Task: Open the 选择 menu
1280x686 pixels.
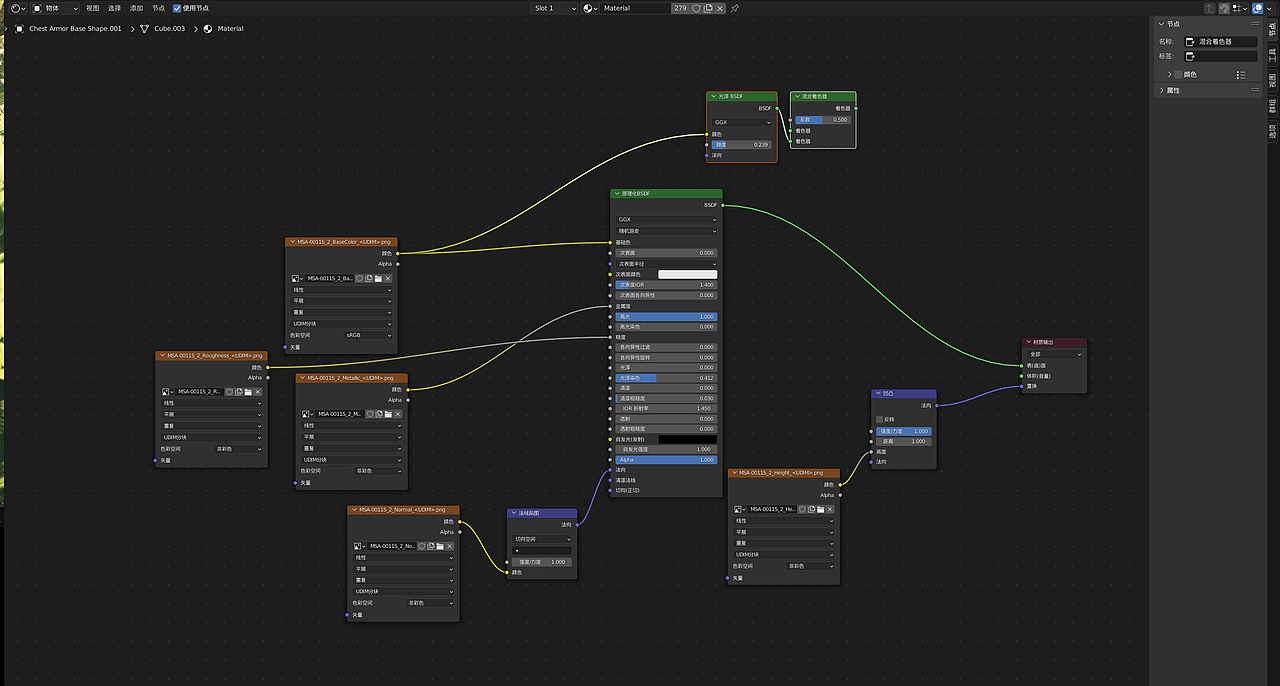Action: [x=115, y=8]
